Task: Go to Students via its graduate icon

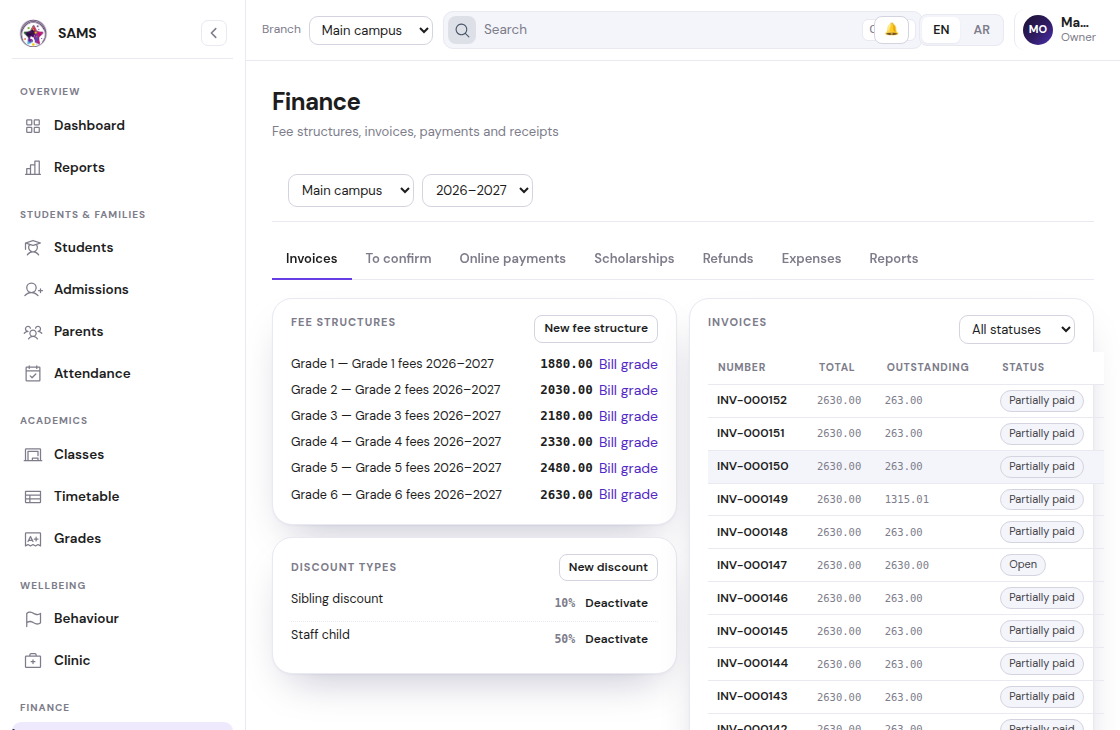Action: pos(33,248)
